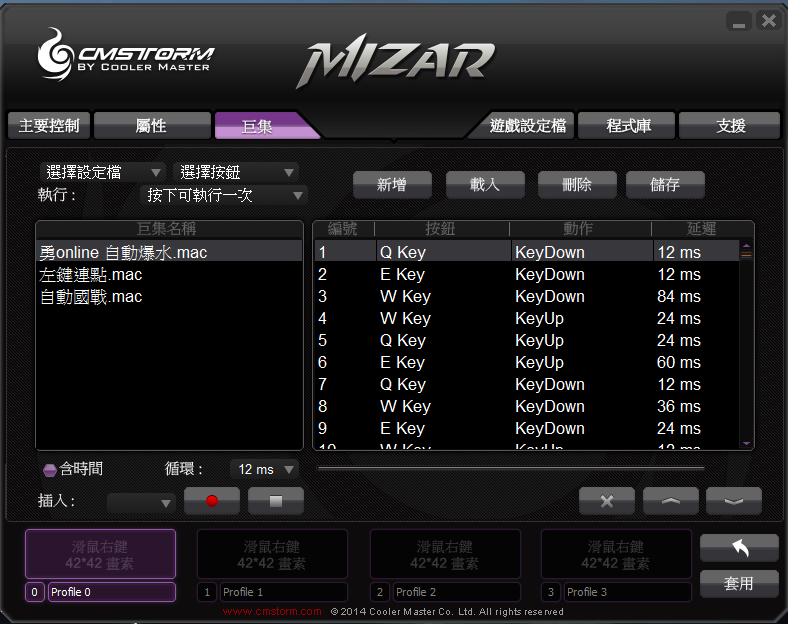Select macro 勇online 自動爆水.mac

(169, 252)
